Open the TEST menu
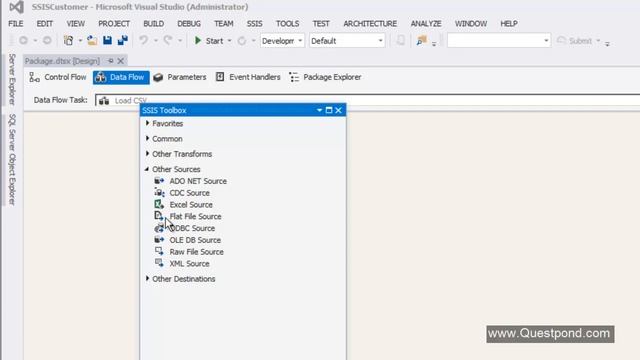This screenshot has height=360, width=640. pyautogui.click(x=321, y=24)
